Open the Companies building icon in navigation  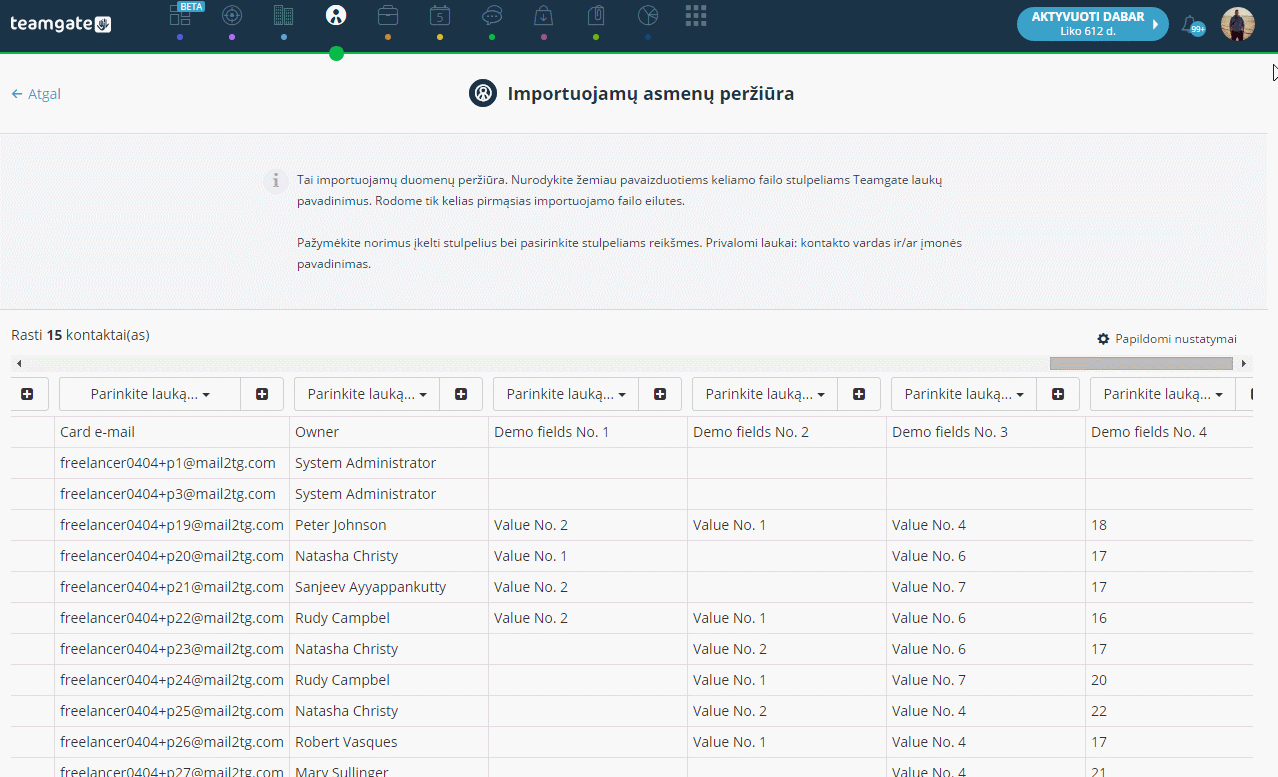[x=284, y=15]
